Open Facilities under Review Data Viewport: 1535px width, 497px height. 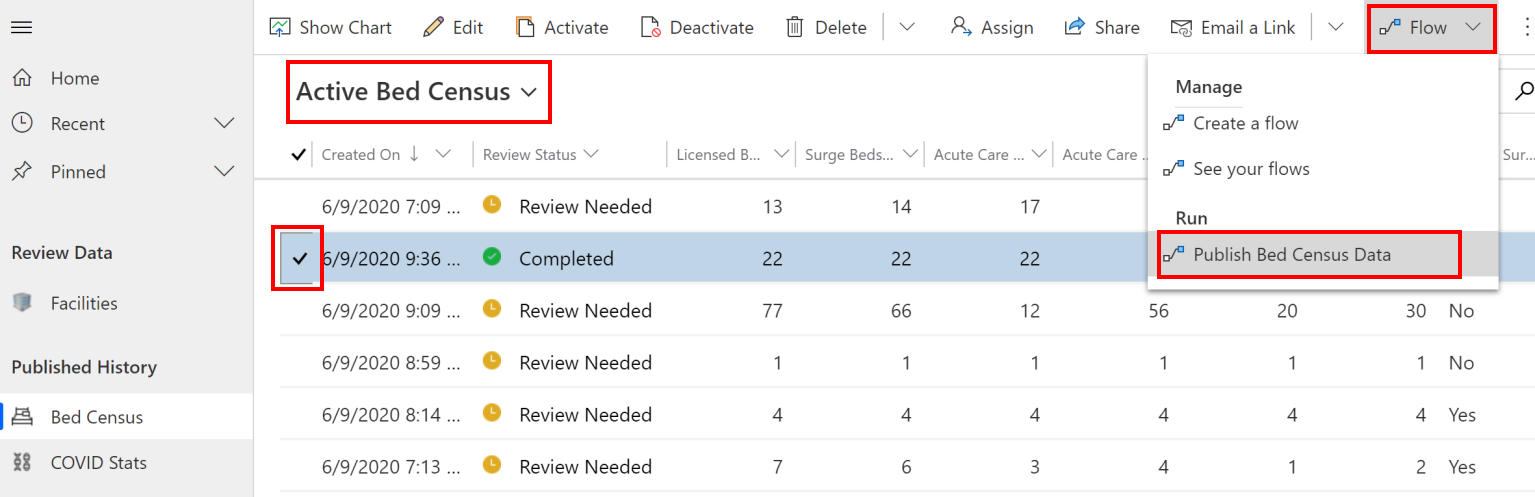click(x=84, y=303)
